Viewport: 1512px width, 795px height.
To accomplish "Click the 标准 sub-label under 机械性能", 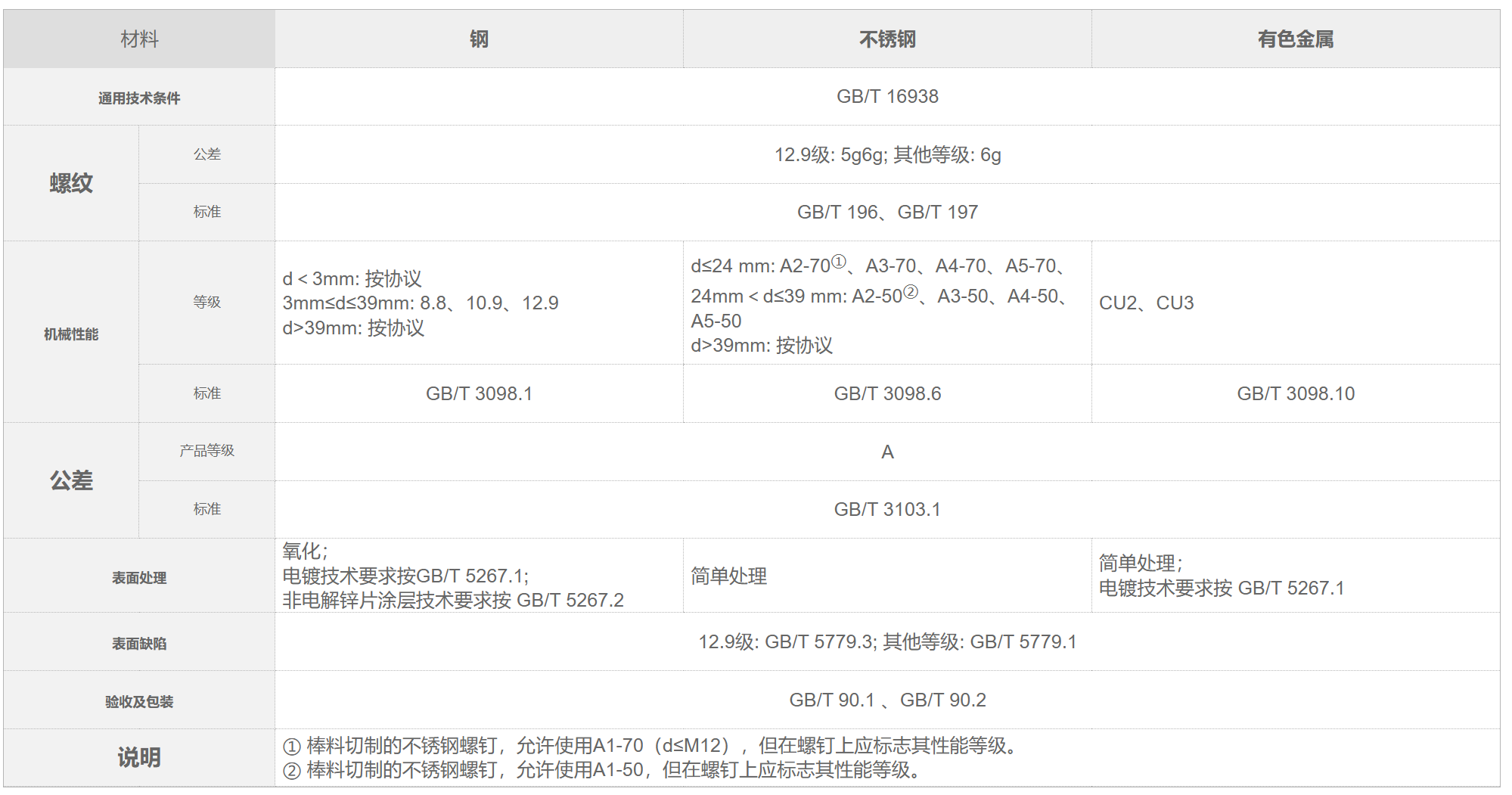I will [x=206, y=393].
